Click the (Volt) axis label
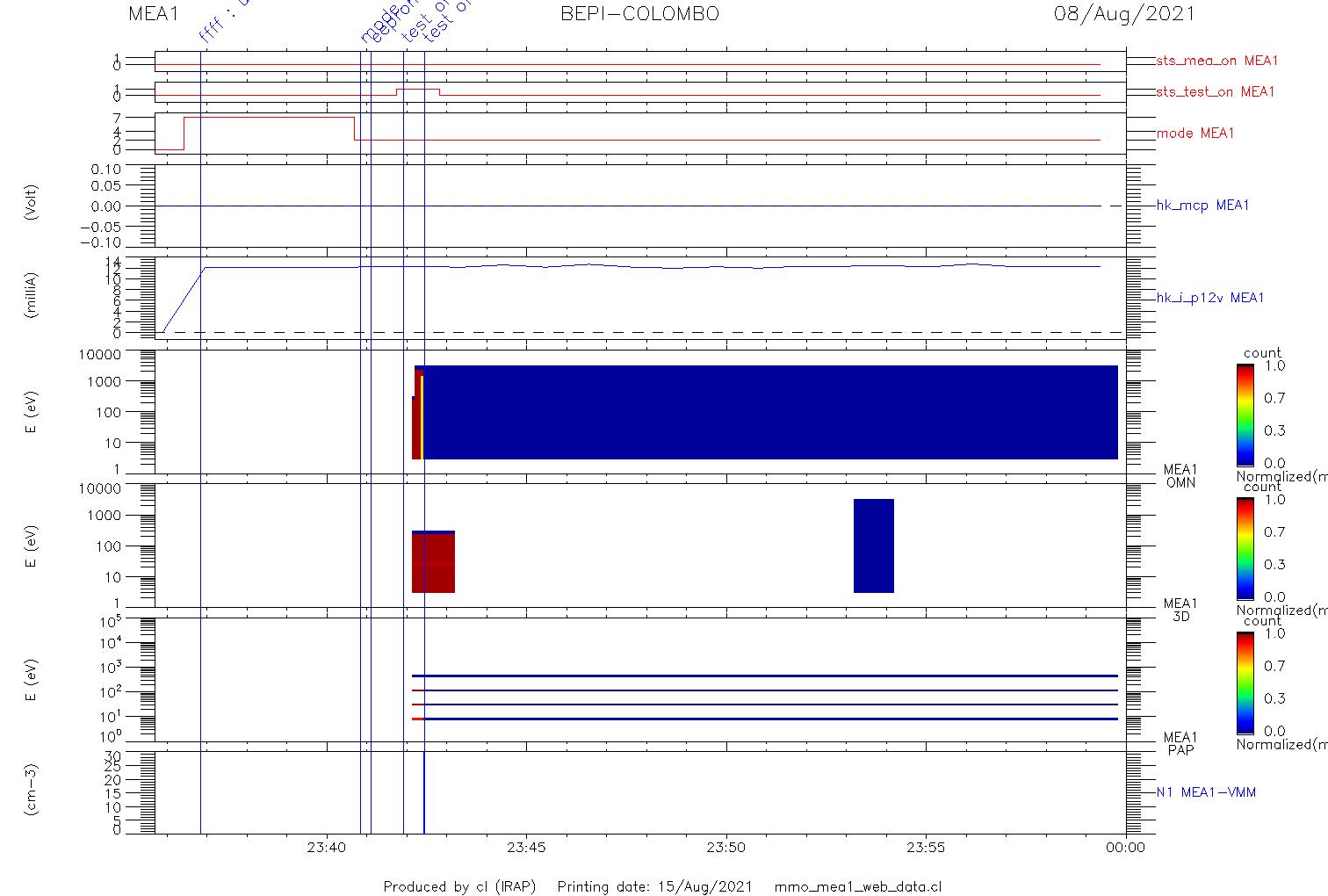Viewport: 1328px width, 896px height. tap(32, 202)
